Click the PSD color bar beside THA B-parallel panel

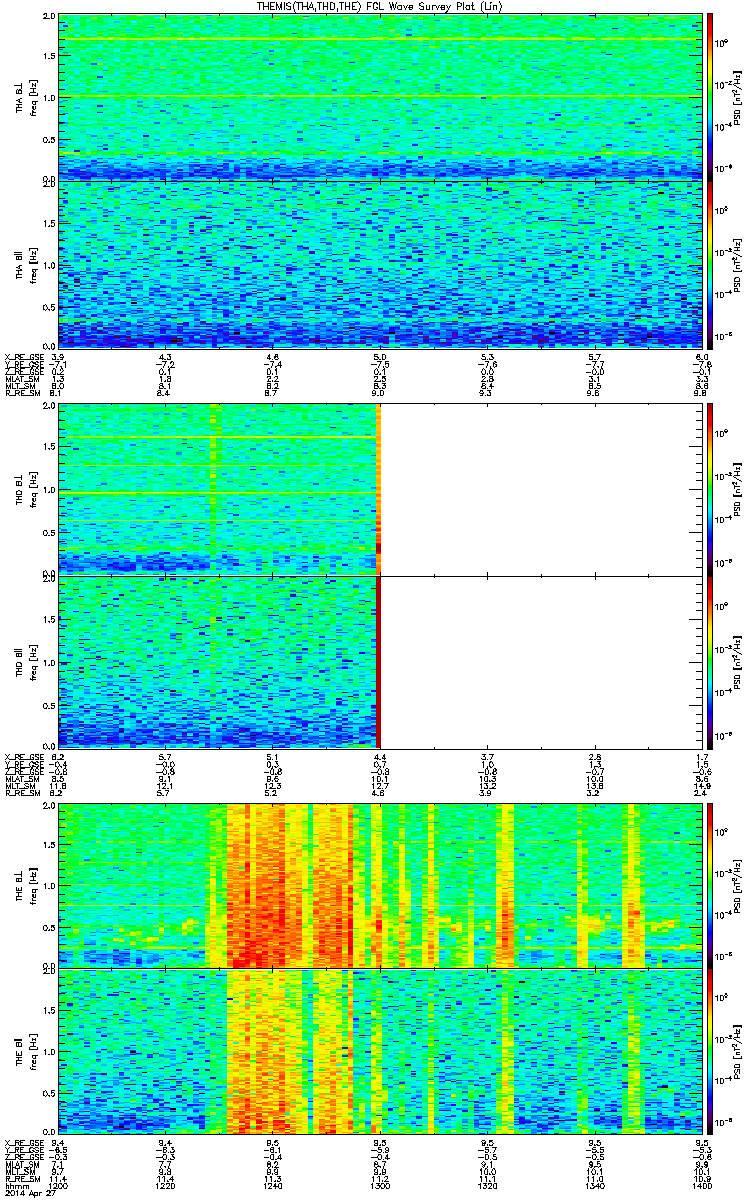click(710, 263)
